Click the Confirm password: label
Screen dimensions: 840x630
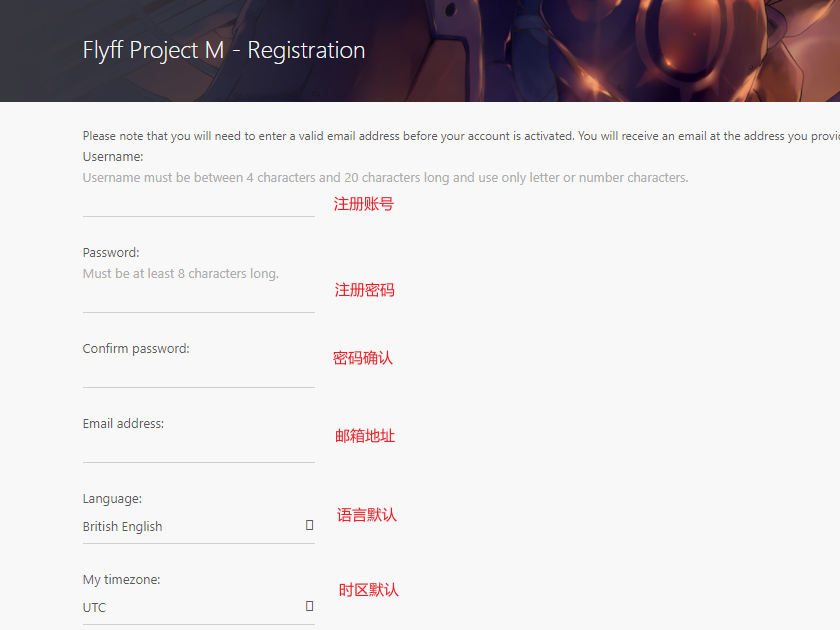136,349
